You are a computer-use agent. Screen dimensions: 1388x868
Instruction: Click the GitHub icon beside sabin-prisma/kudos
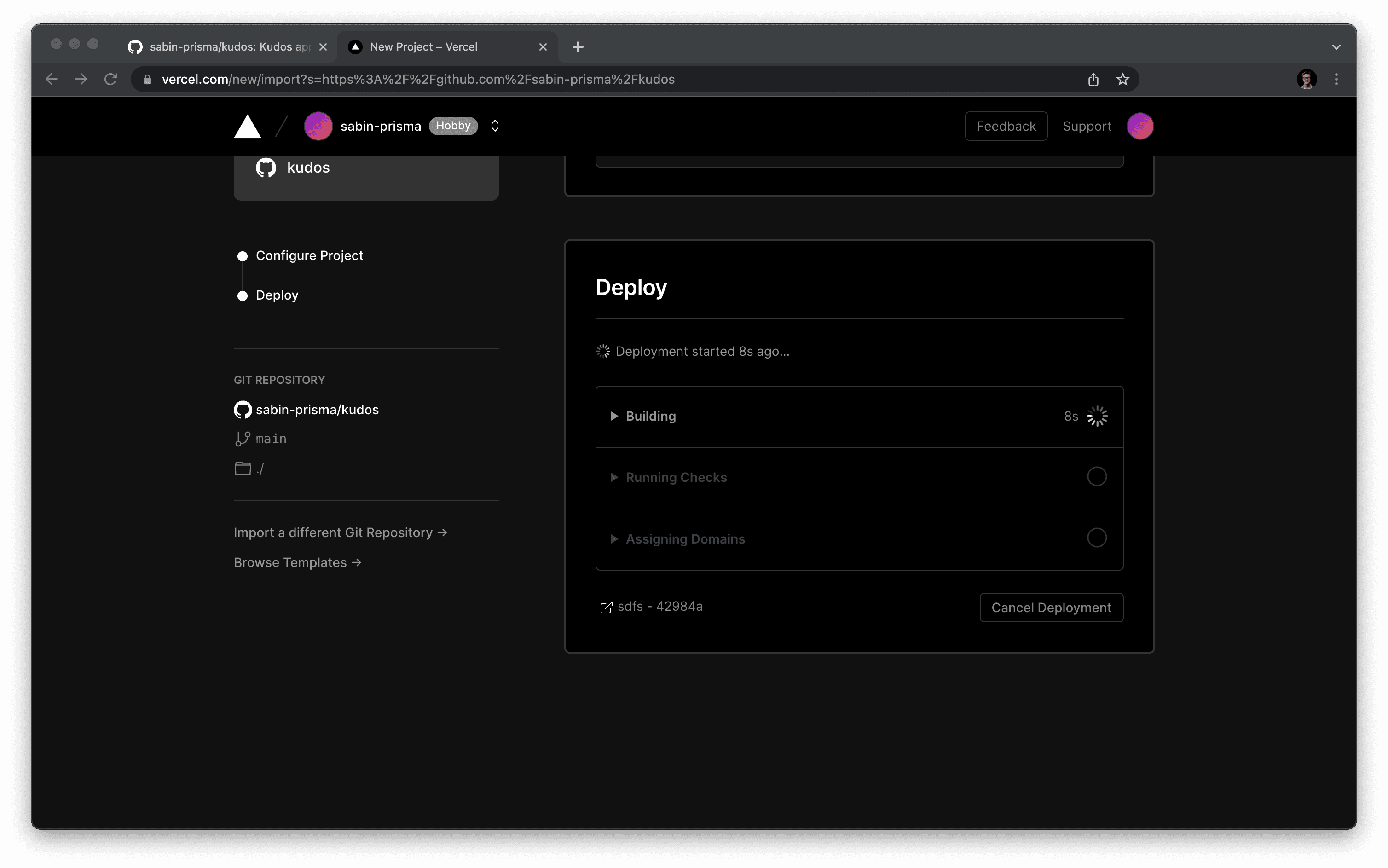tap(243, 410)
